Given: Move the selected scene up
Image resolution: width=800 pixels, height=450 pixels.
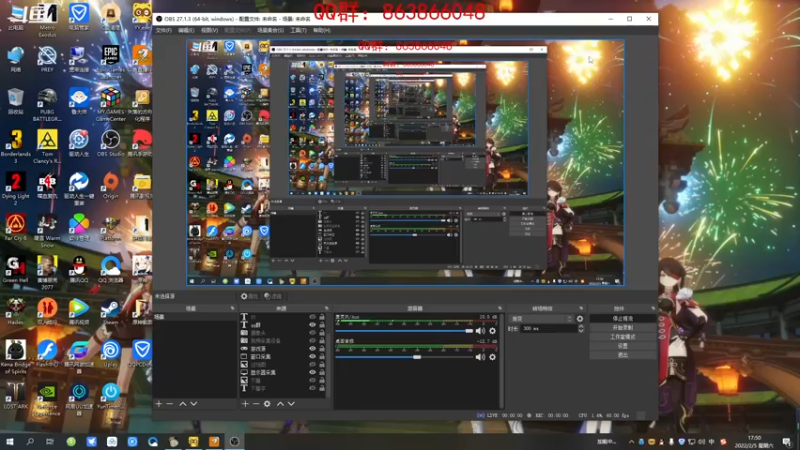Looking at the screenshot, I should [x=183, y=404].
